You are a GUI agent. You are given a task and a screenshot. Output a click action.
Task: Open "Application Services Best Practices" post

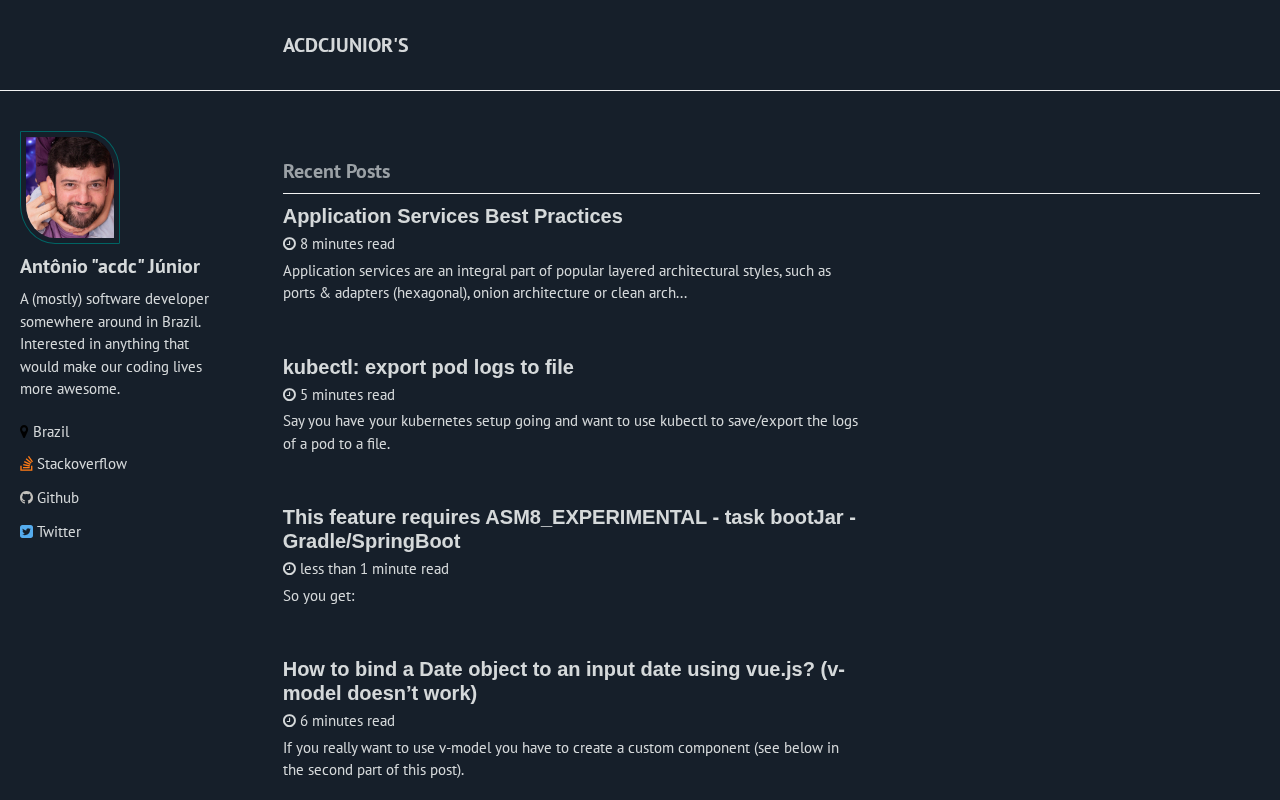pos(452,216)
